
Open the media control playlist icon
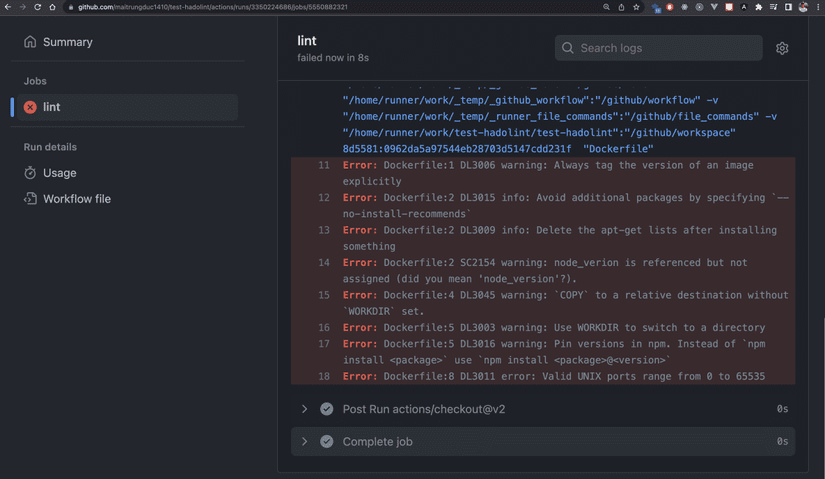click(773, 7)
